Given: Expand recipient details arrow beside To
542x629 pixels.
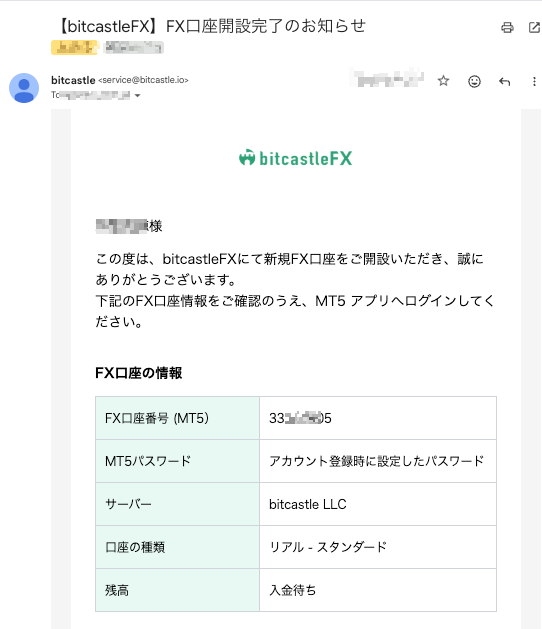Looking at the screenshot, I should [x=137, y=95].
